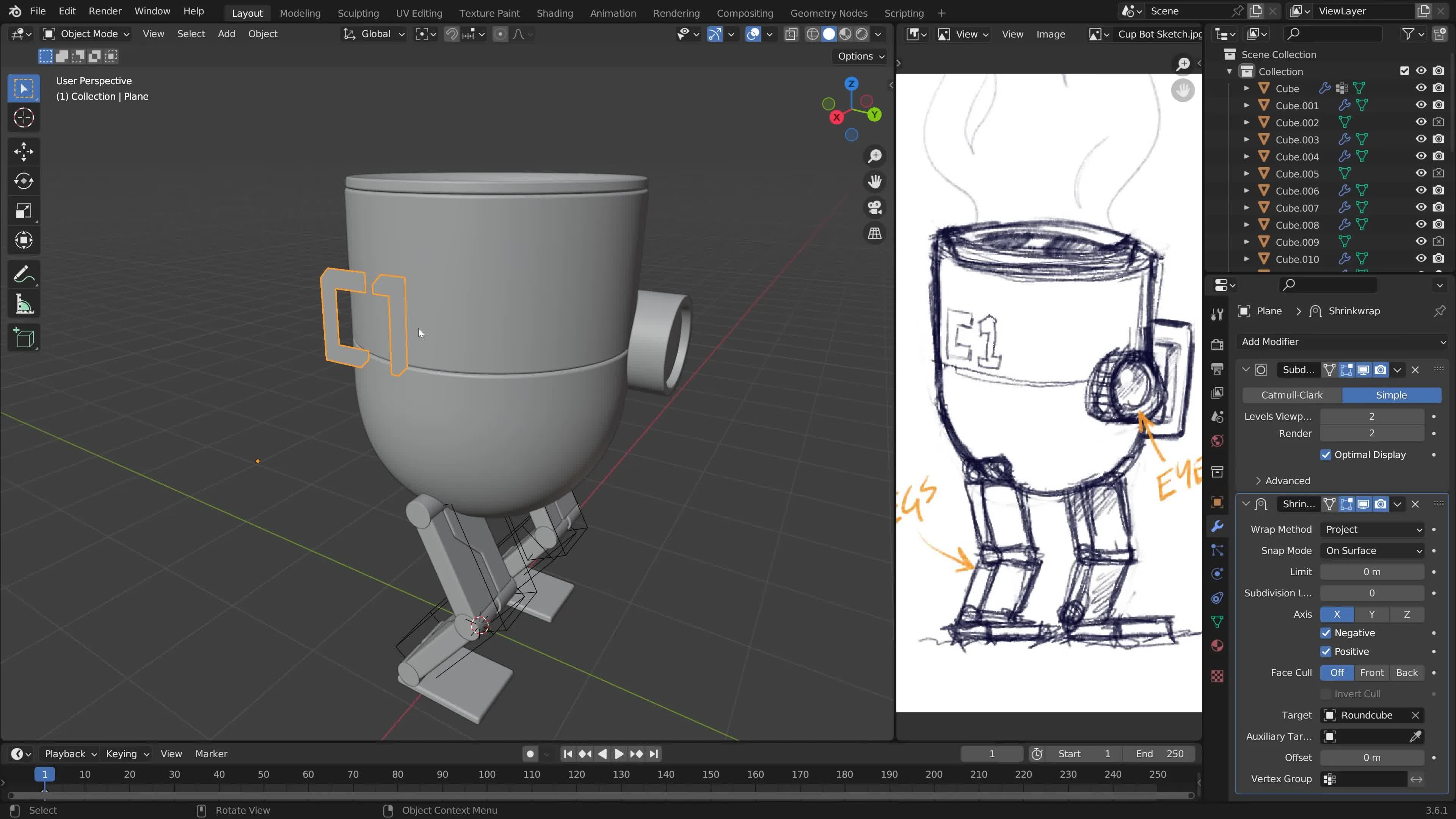The image size is (1456, 819).
Task: Open the Add Modifier dropdown
Action: click(1343, 341)
